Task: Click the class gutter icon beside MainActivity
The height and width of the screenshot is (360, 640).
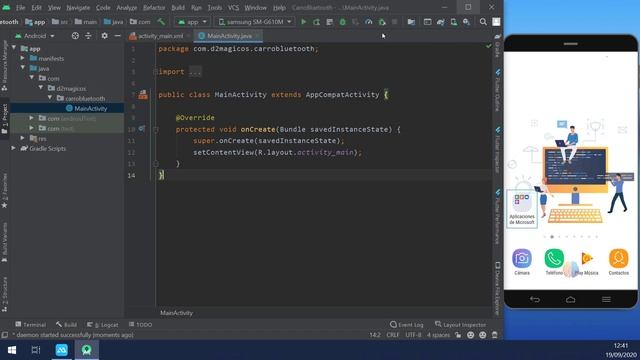Action: 143,95
